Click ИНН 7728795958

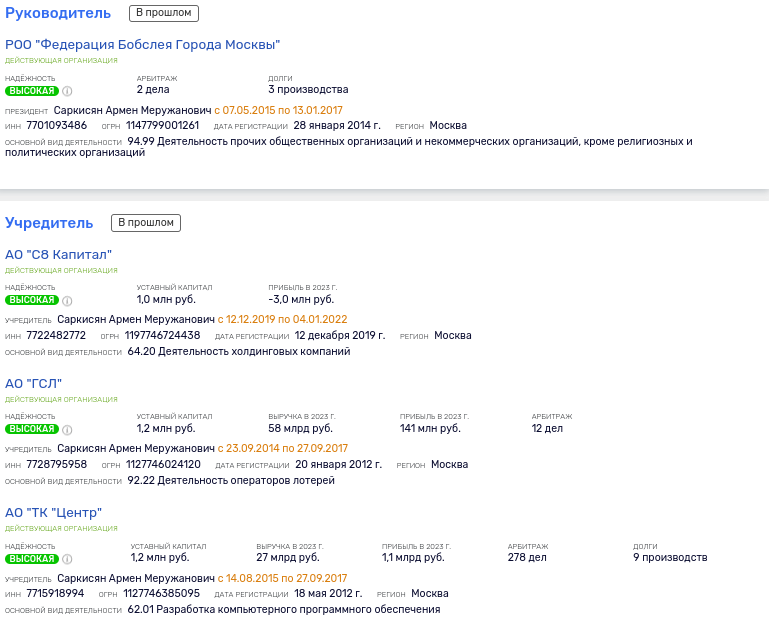(56, 465)
